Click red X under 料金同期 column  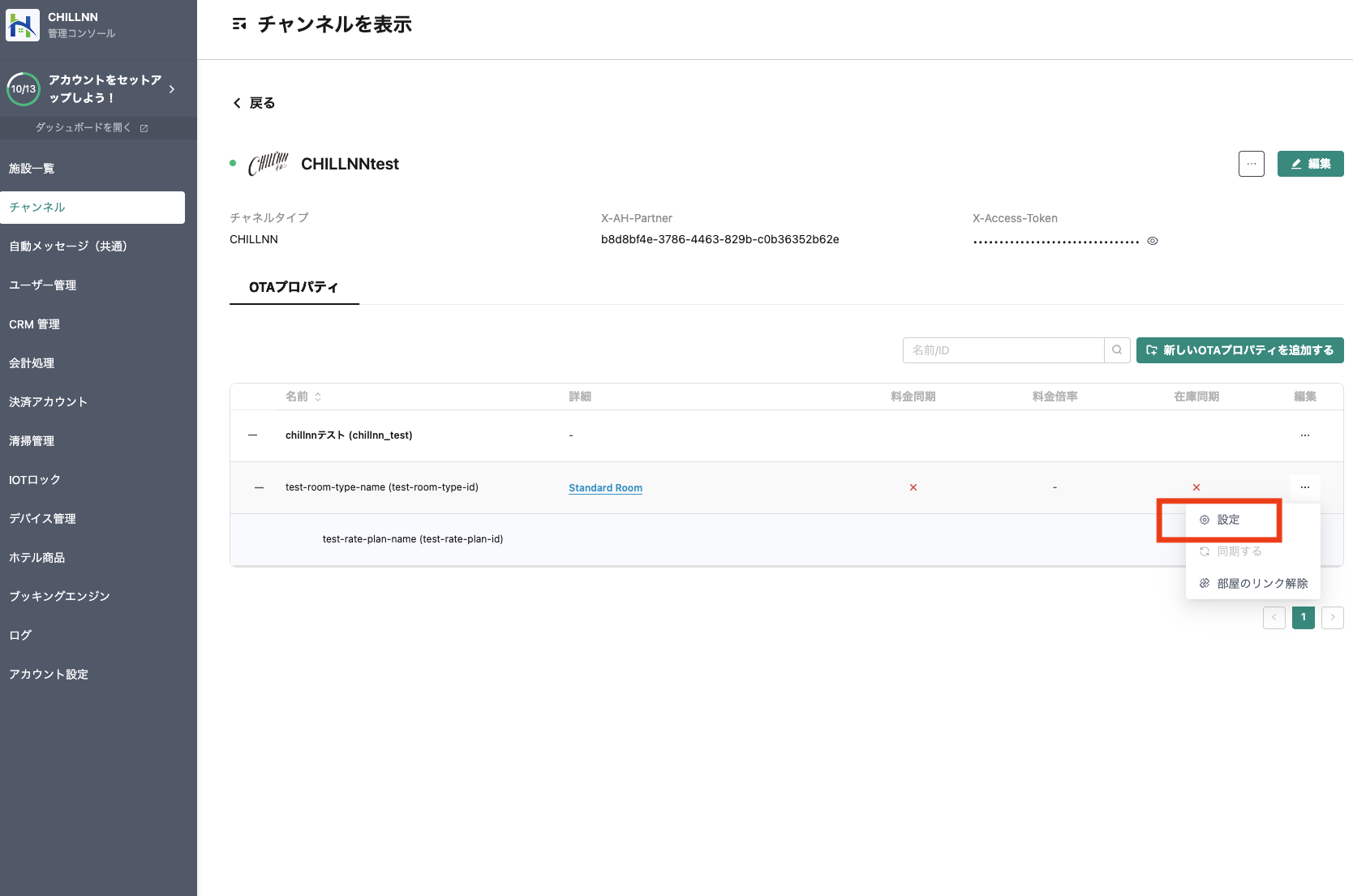click(x=913, y=487)
